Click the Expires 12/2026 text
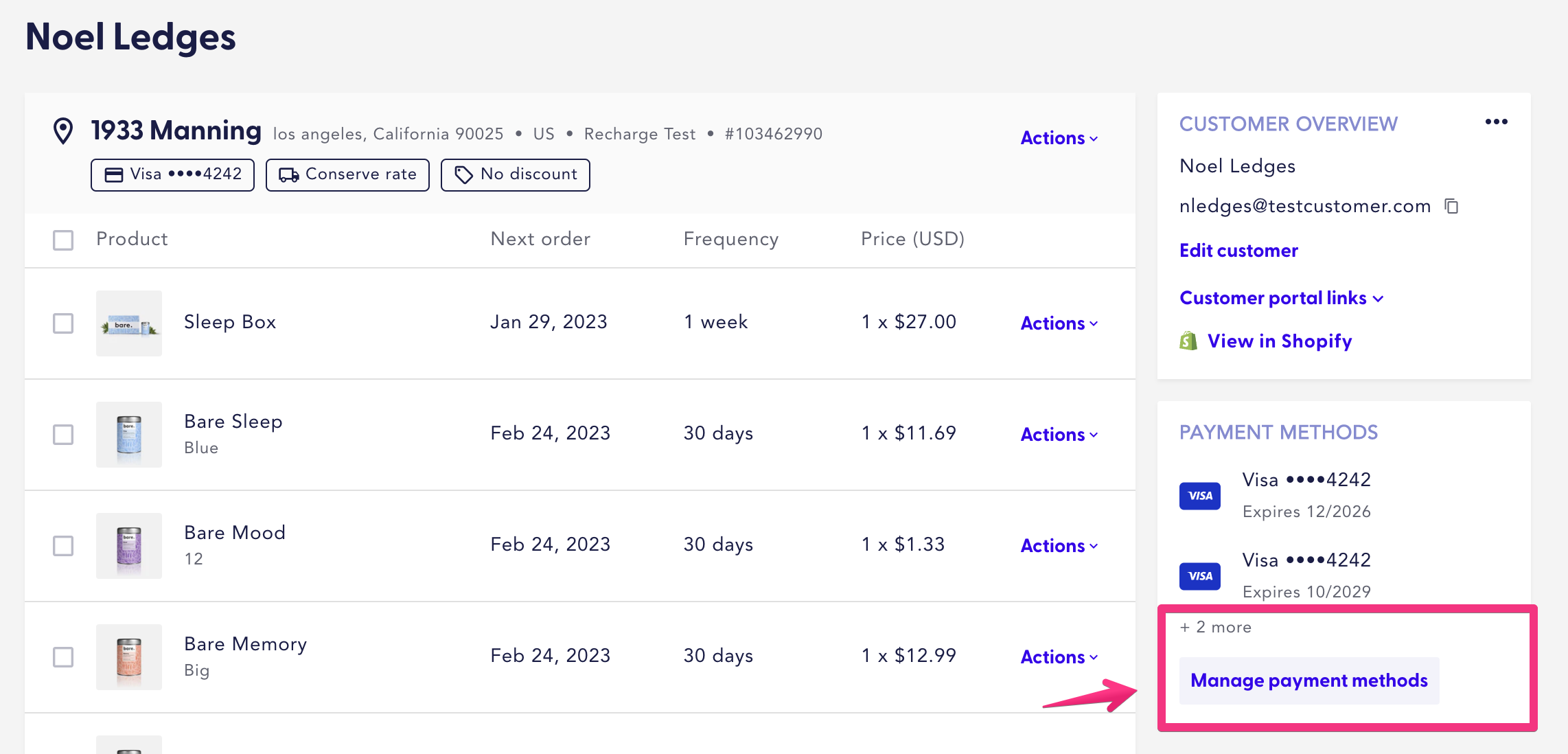This screenshot has width=1568, height=754. pos(1306,512)
